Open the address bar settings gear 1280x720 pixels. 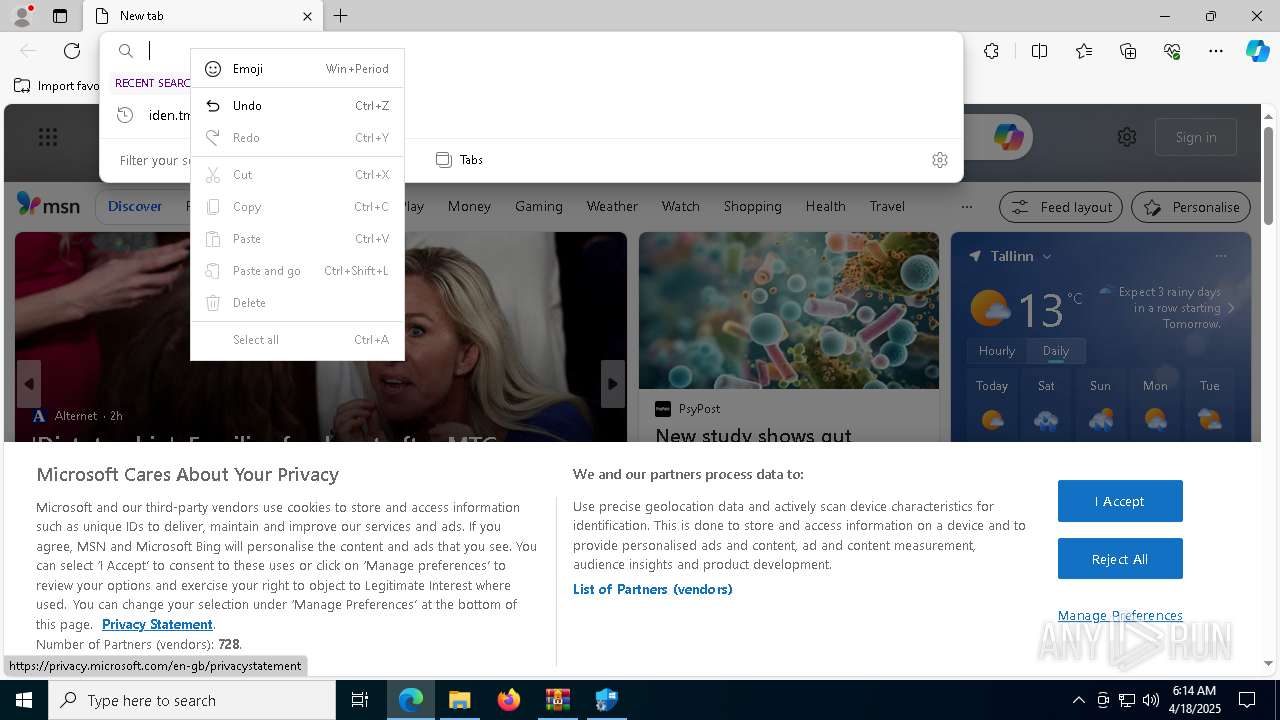(939, 160)
